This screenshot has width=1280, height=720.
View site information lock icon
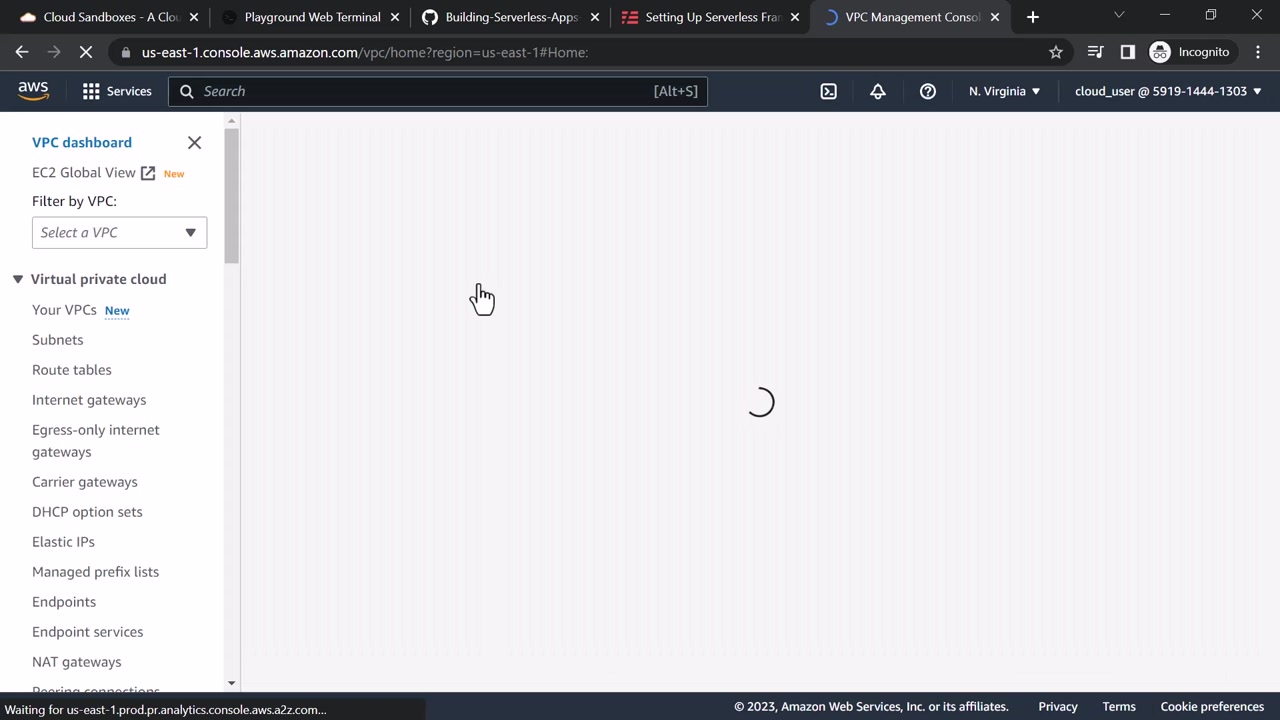click(x=125, y=52)
